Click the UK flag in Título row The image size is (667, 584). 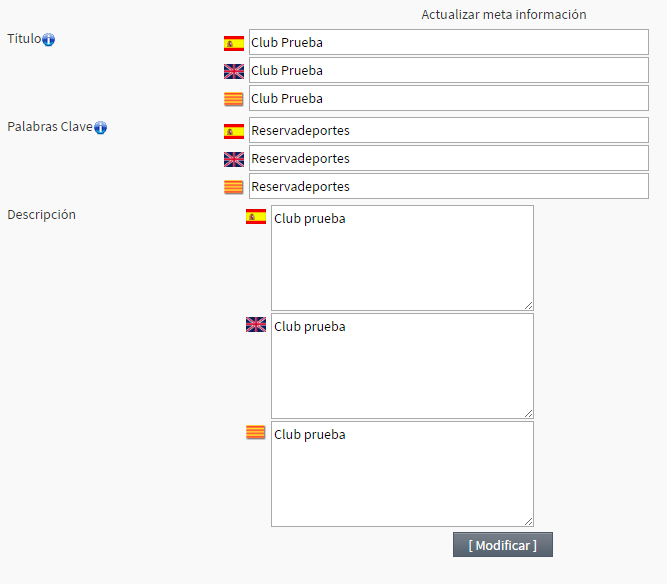tap(234, 71)
